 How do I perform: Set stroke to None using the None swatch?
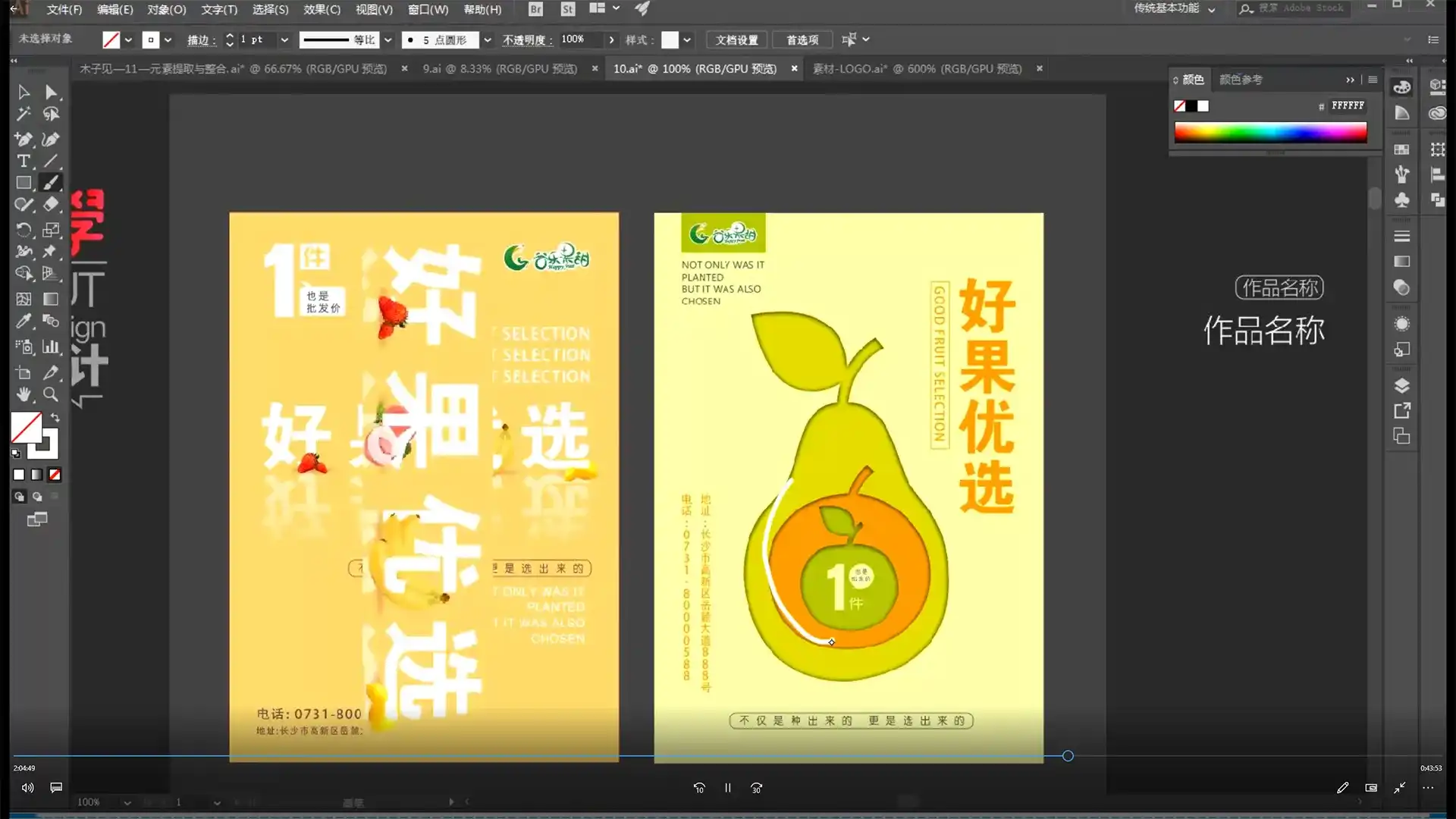[x=54, y=474]
